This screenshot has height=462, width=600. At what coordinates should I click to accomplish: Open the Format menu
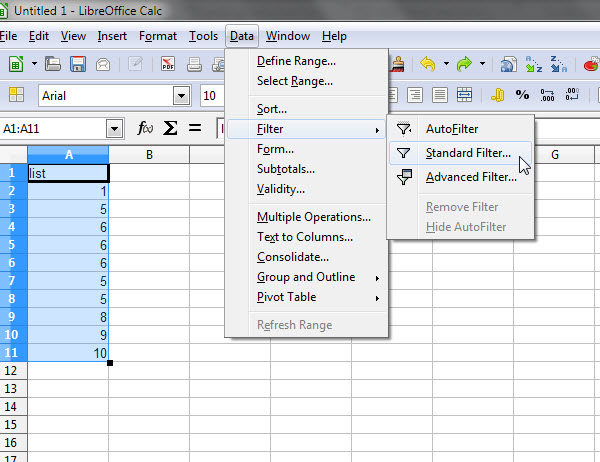[x=158, y=36]
